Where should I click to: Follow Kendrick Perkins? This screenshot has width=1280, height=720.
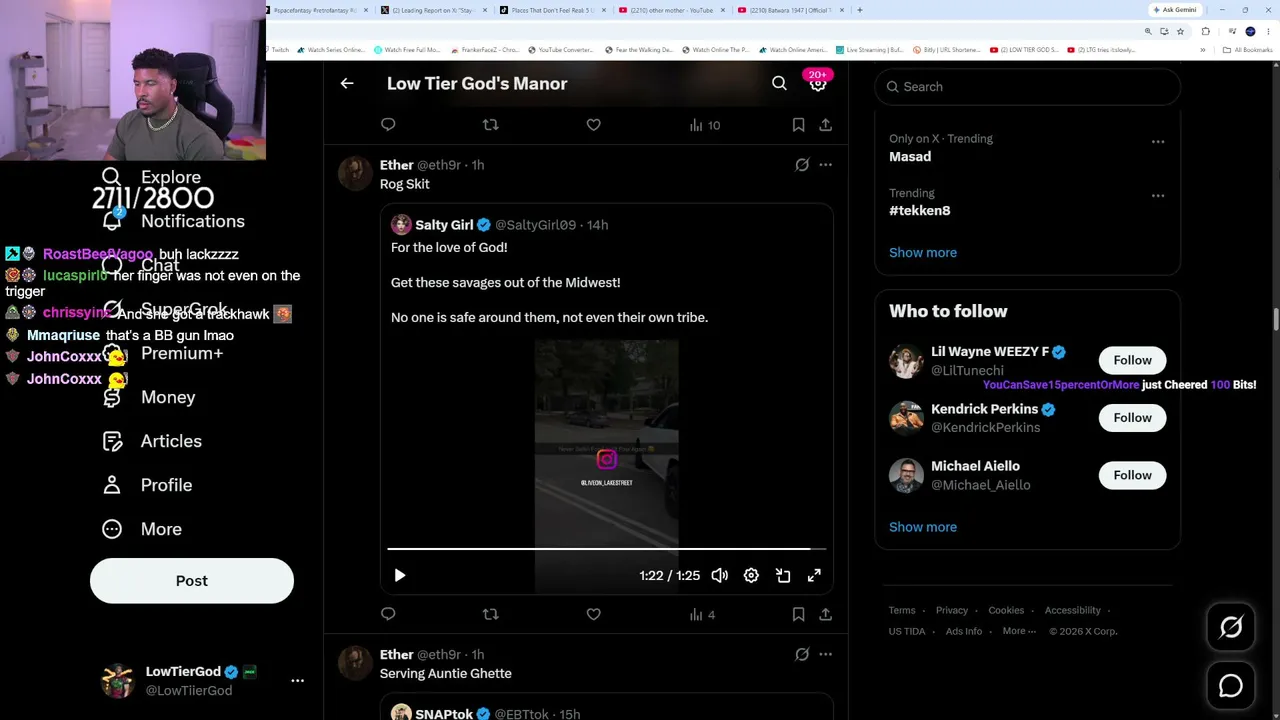coord(1132,418)
